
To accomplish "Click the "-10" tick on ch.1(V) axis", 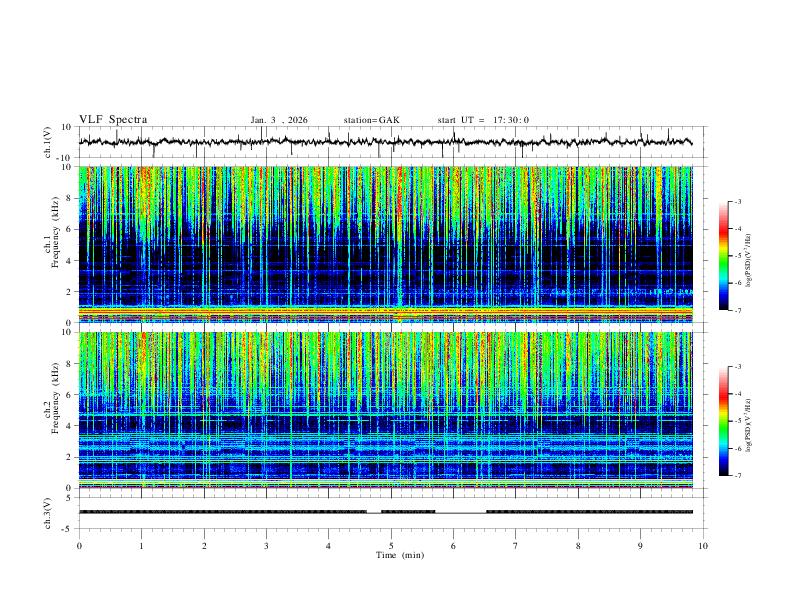I will [x=66, y=158].
